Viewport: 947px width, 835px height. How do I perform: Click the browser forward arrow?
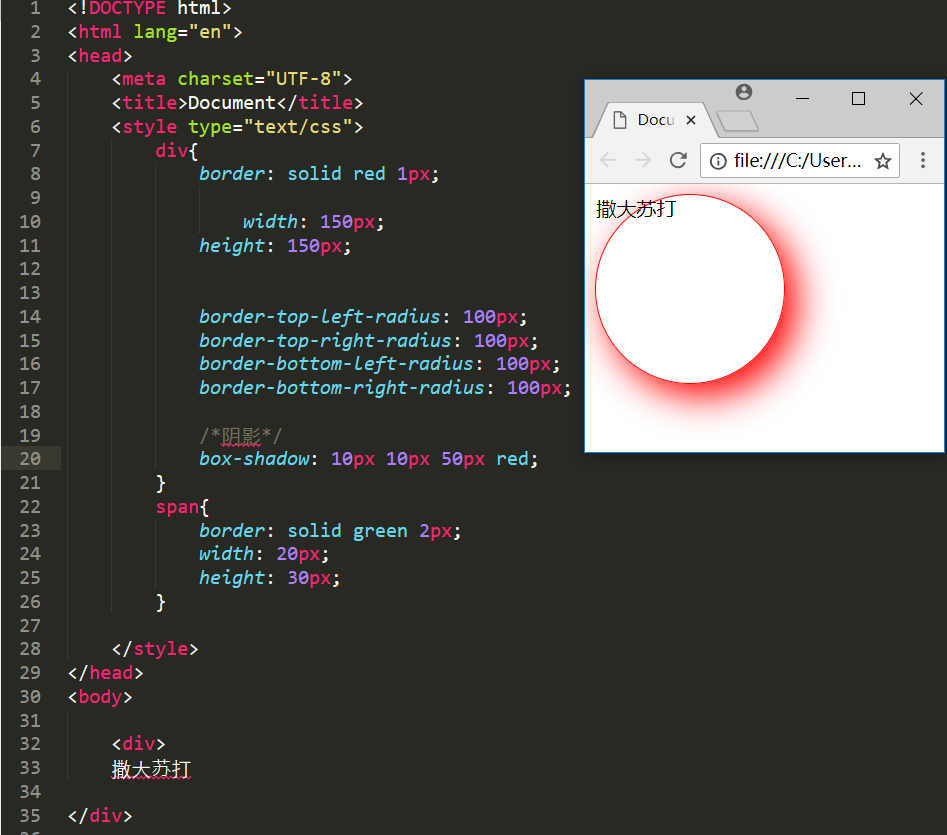click(x=643, y=160)
